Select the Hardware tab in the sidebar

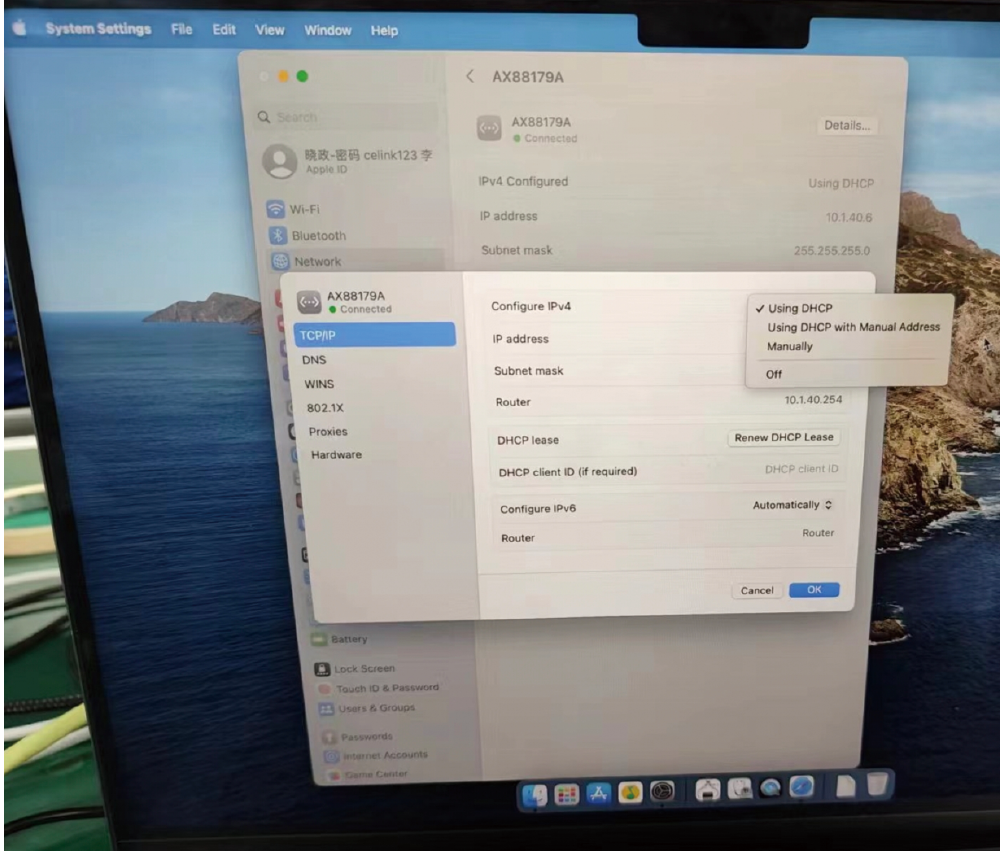tap(336, 455)
